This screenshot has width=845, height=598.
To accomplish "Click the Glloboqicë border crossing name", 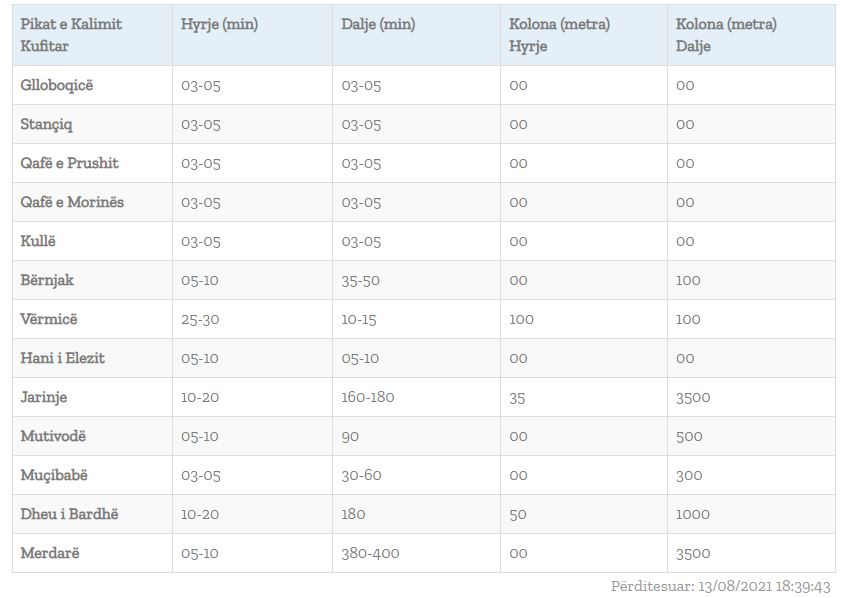I will point(57,85).
